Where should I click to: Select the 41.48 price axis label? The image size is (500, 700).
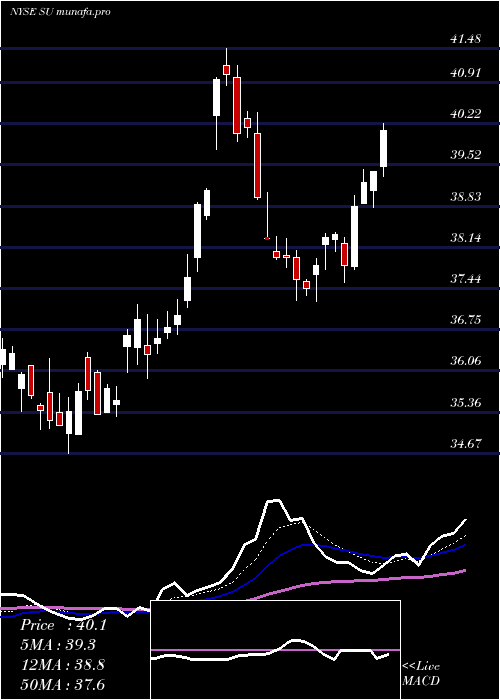point(465,39)
